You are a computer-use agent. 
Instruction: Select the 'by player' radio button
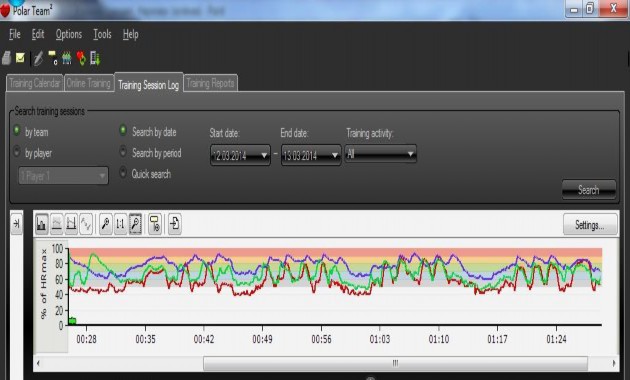click(x=17, y=151)
